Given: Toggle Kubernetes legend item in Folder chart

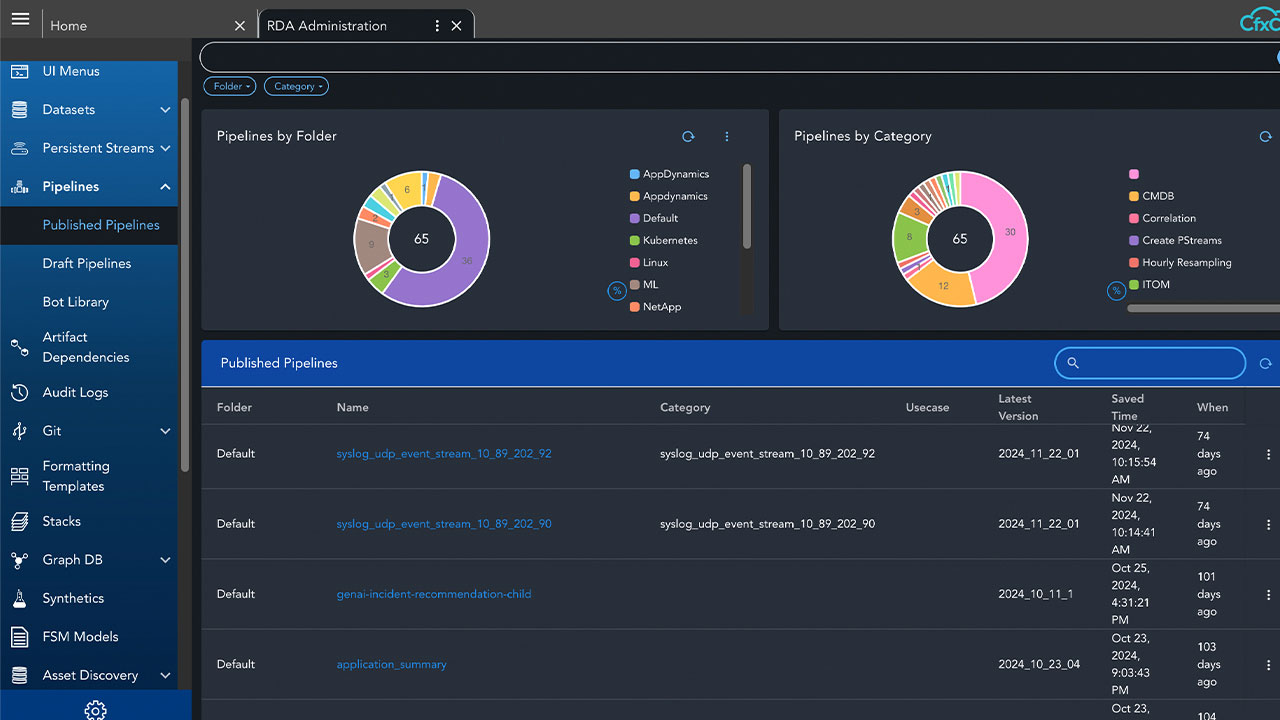Looking at the screenshot, I should (669, 241).
